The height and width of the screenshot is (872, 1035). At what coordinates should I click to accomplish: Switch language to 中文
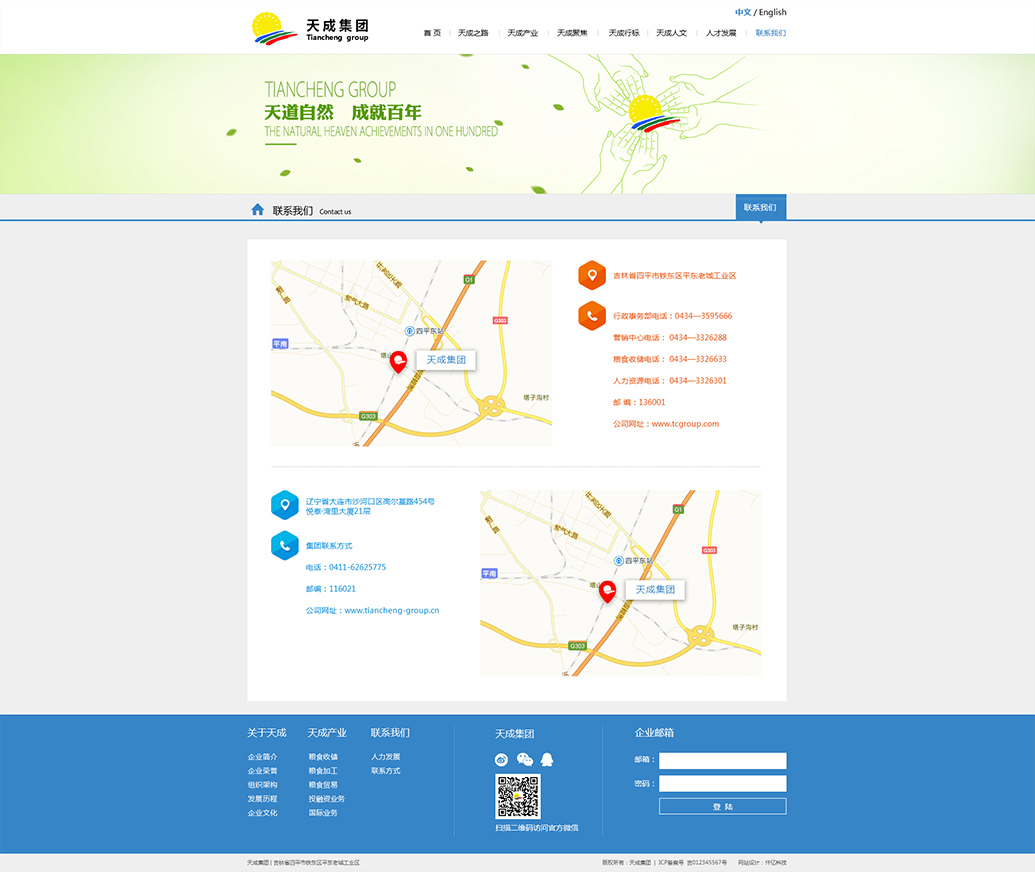(742, 13)
